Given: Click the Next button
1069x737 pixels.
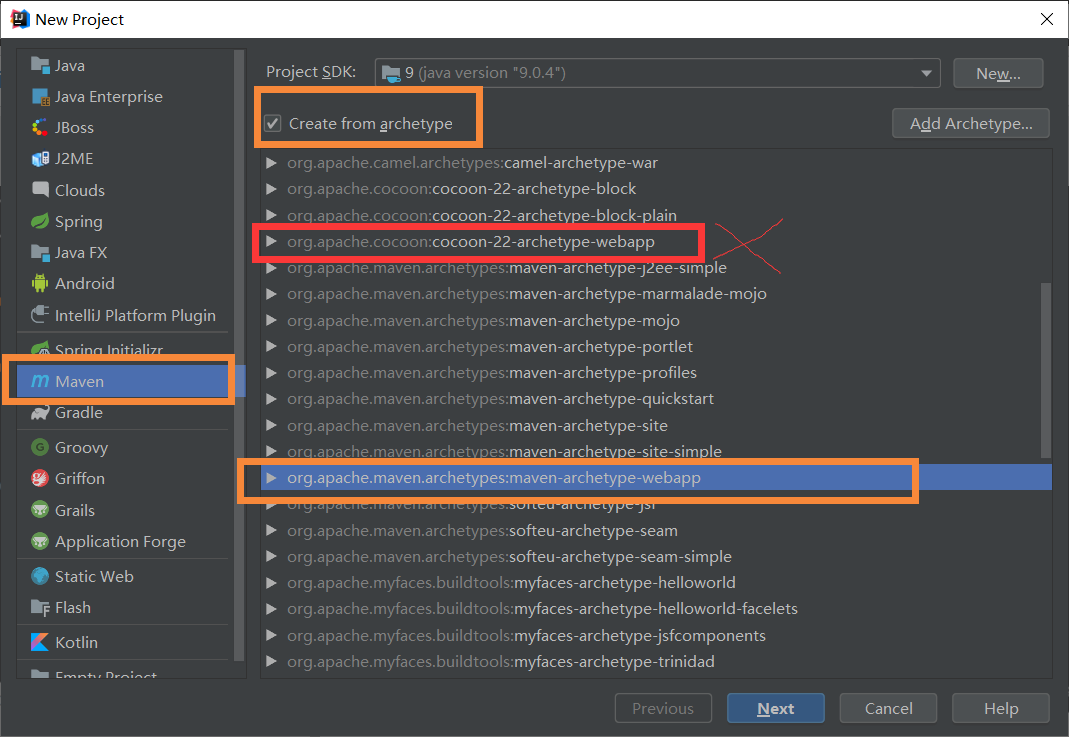Looking at the screenshot, I should (775, 708).
